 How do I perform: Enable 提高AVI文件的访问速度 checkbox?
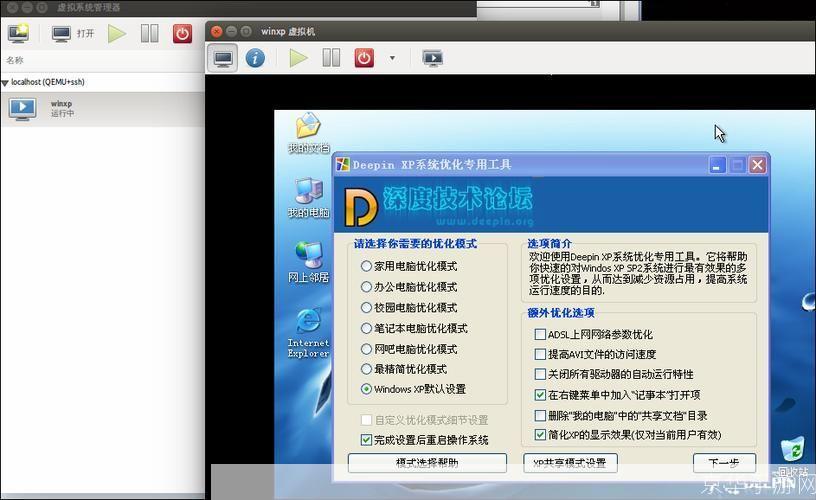click(x=540, y=354)
